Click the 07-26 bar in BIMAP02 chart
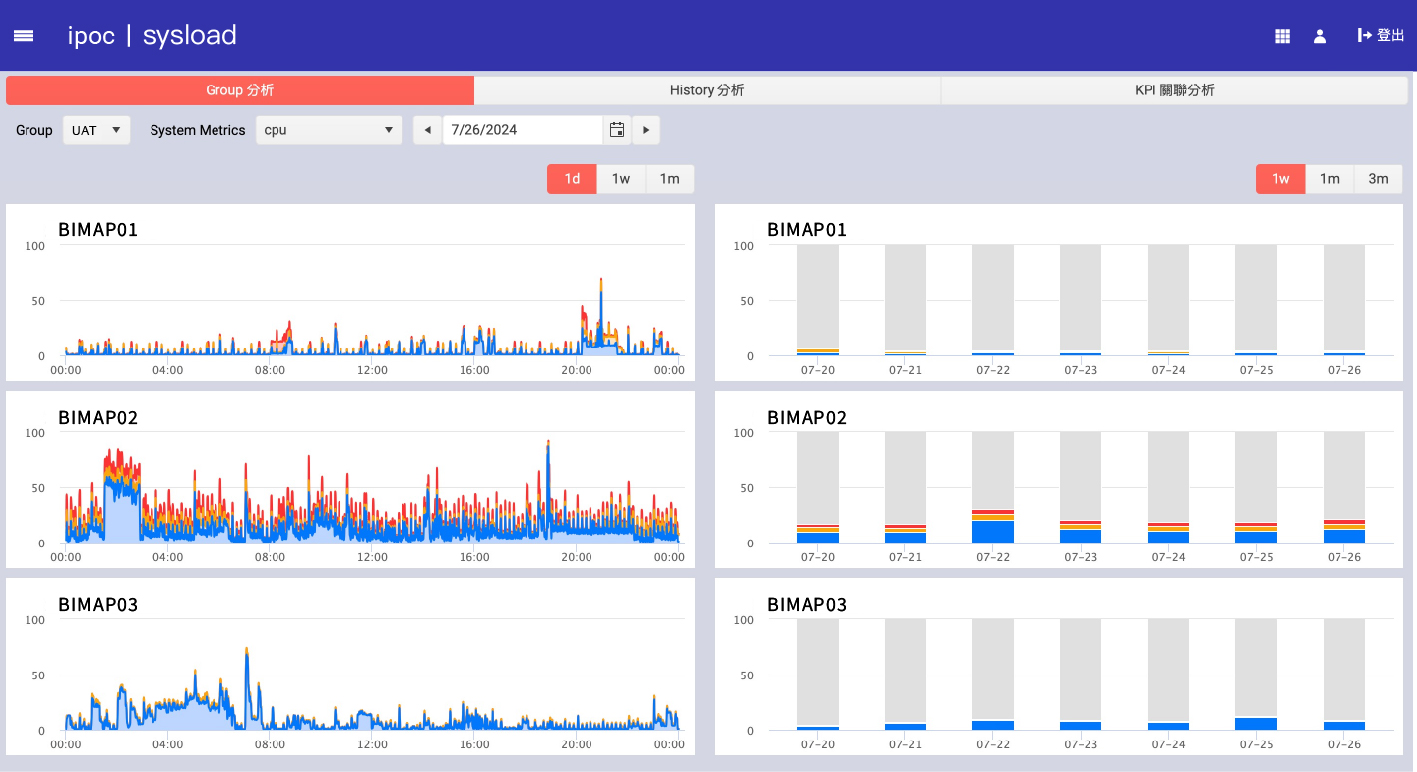 [1344, 487]
